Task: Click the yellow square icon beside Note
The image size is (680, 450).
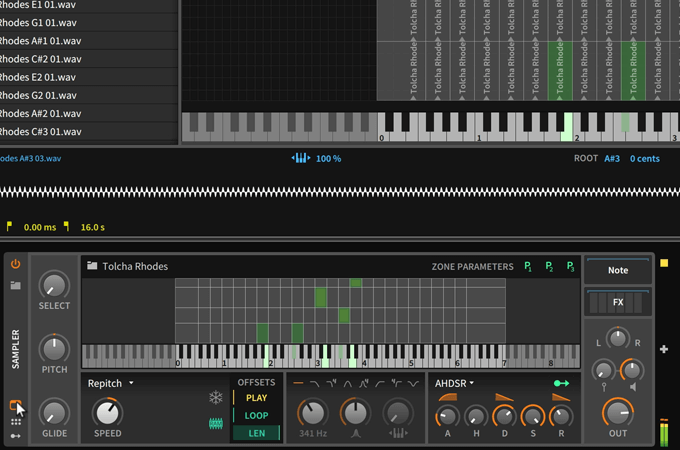Action: coord(664,263)
